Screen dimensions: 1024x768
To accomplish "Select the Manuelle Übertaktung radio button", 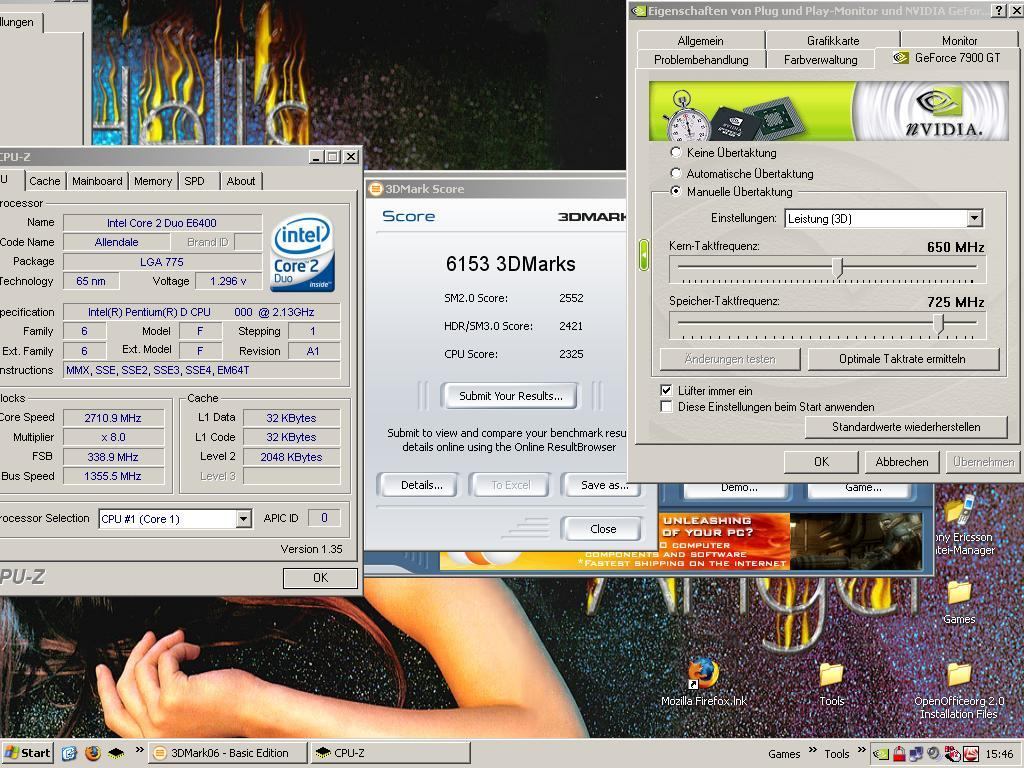I will tap(676, 191).
